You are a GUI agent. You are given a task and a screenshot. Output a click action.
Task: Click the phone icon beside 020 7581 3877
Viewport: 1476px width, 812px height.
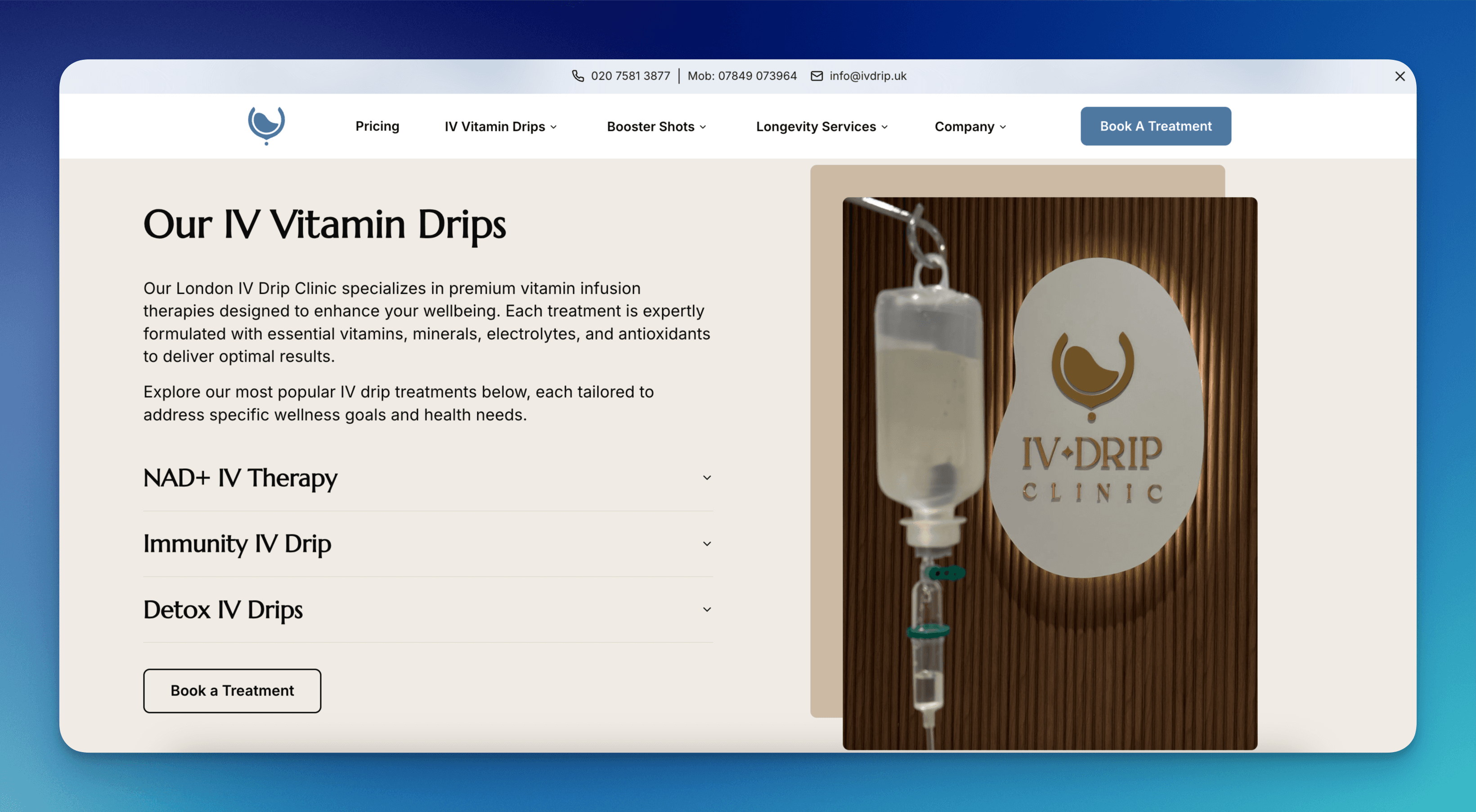tap(578, 76)
